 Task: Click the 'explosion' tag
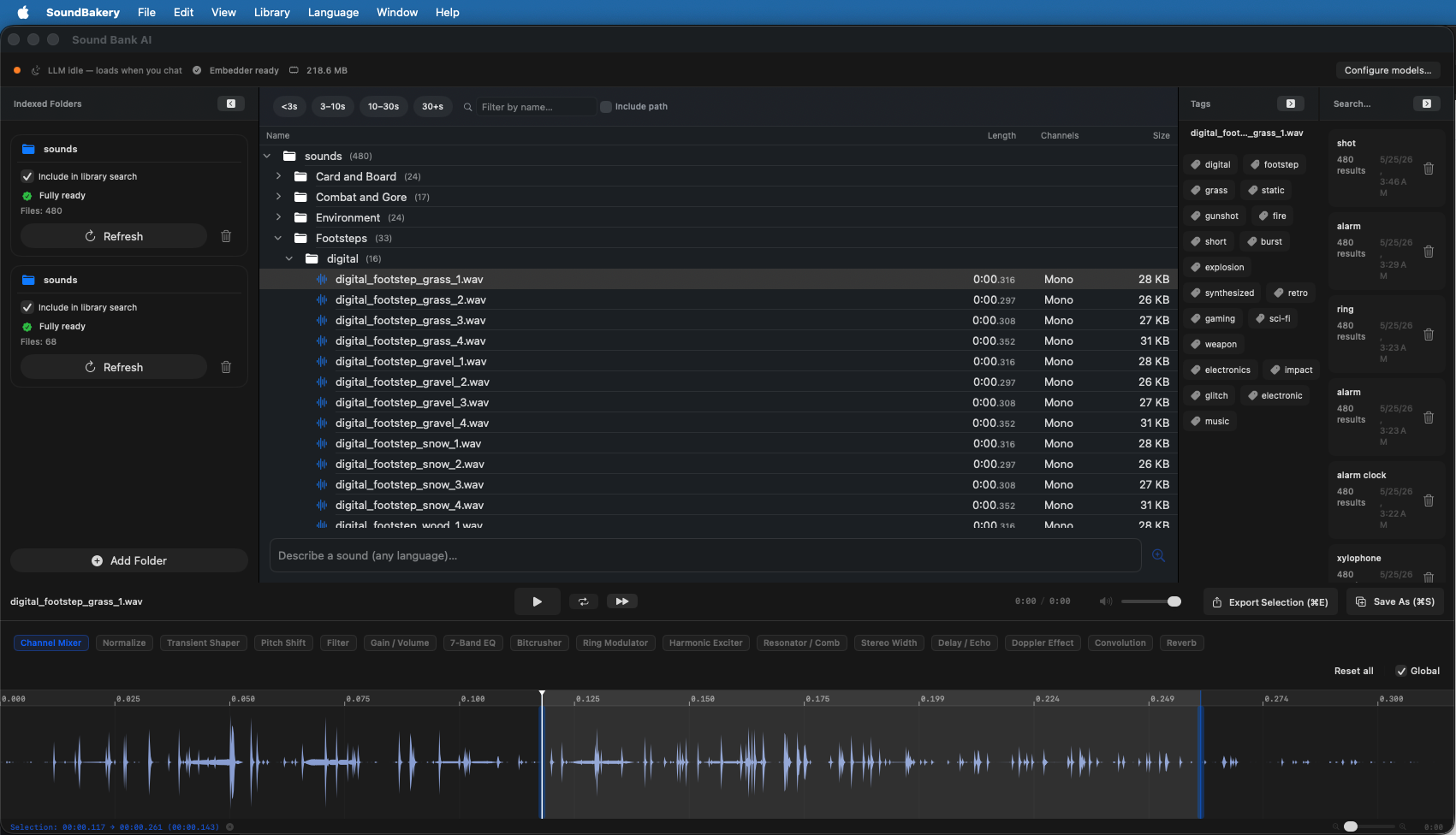[1218, 267]
